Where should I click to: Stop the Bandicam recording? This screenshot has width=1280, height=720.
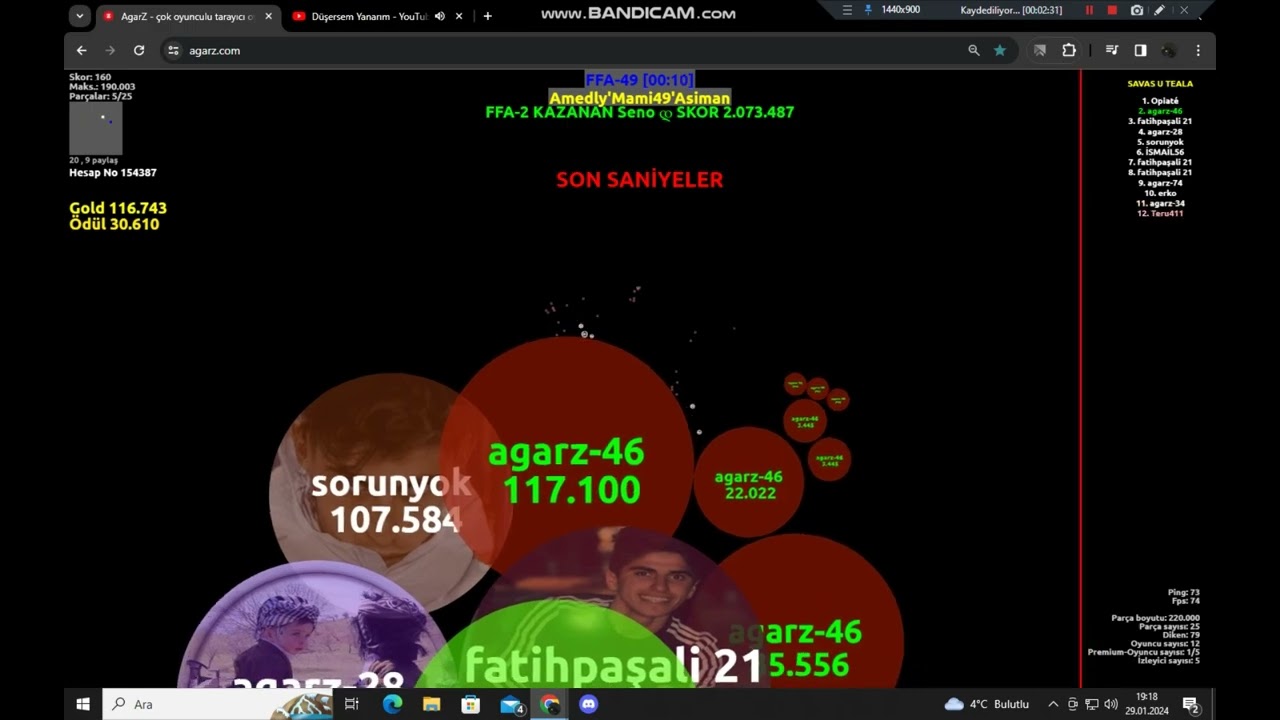pyautogui.click(x=1112, y=10)
